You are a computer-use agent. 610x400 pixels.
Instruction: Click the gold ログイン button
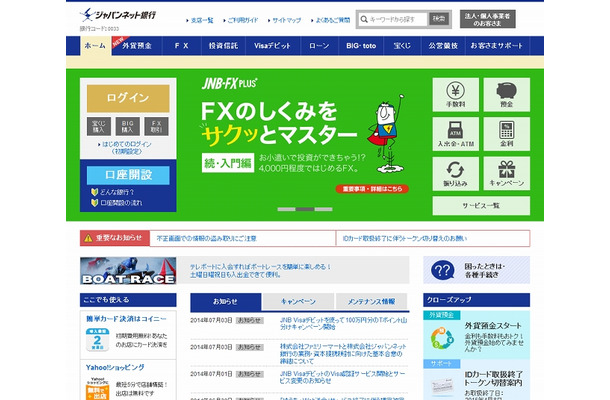[x=128, y=98]
